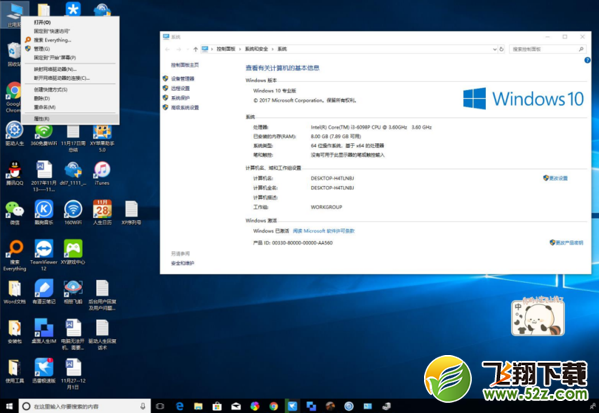The image size is (599, 413).
Task: Select the 酷狗音乐 desktop icon
Action: click(x=44, y=212)
